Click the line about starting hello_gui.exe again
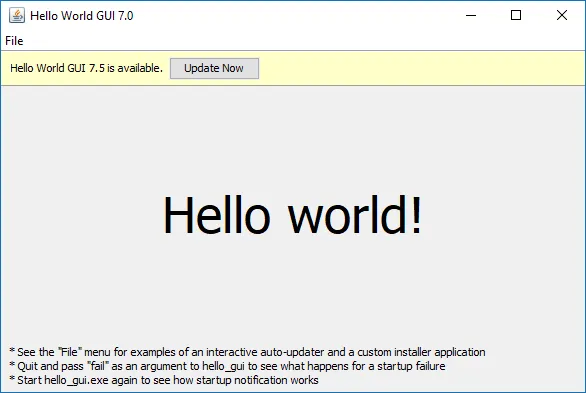Image resolution: width=586 pixels, height=393 pixels. [164, 380]
